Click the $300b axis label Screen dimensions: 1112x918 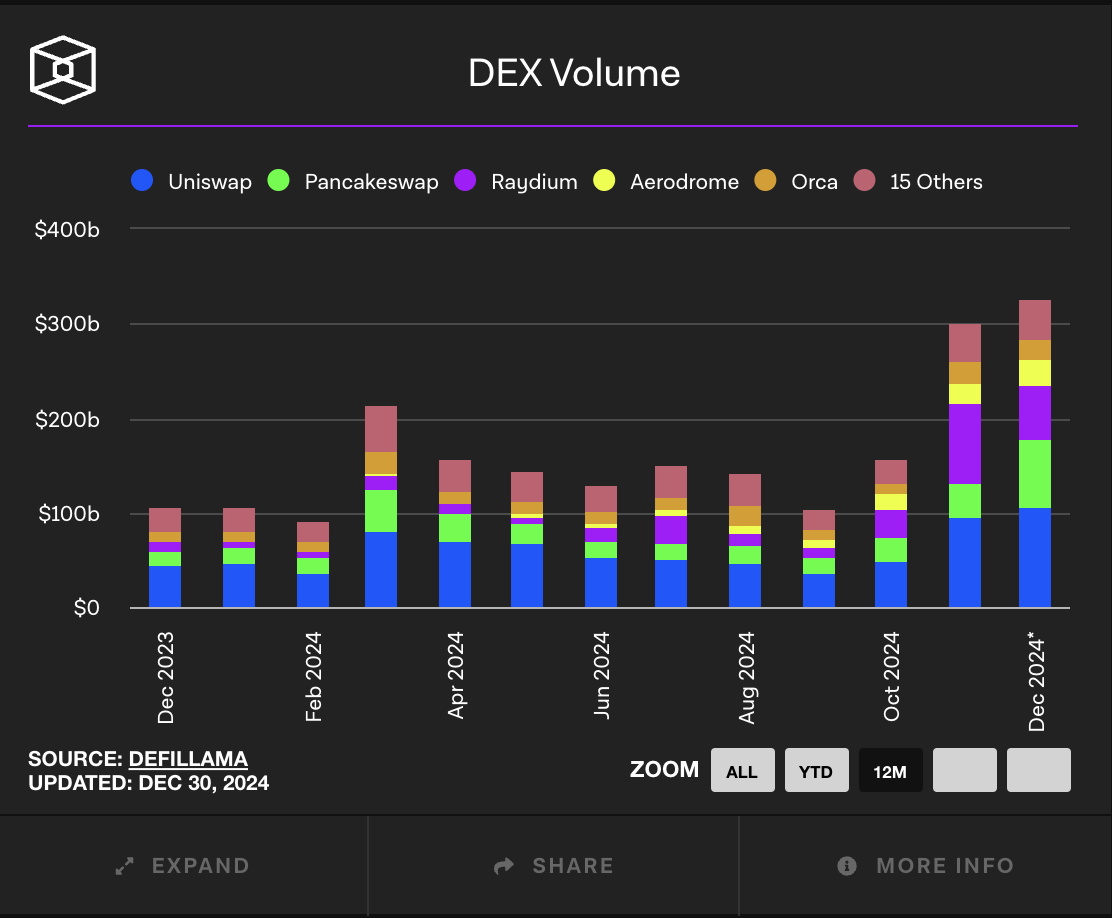pyautogui.click(x=67, y=323)
